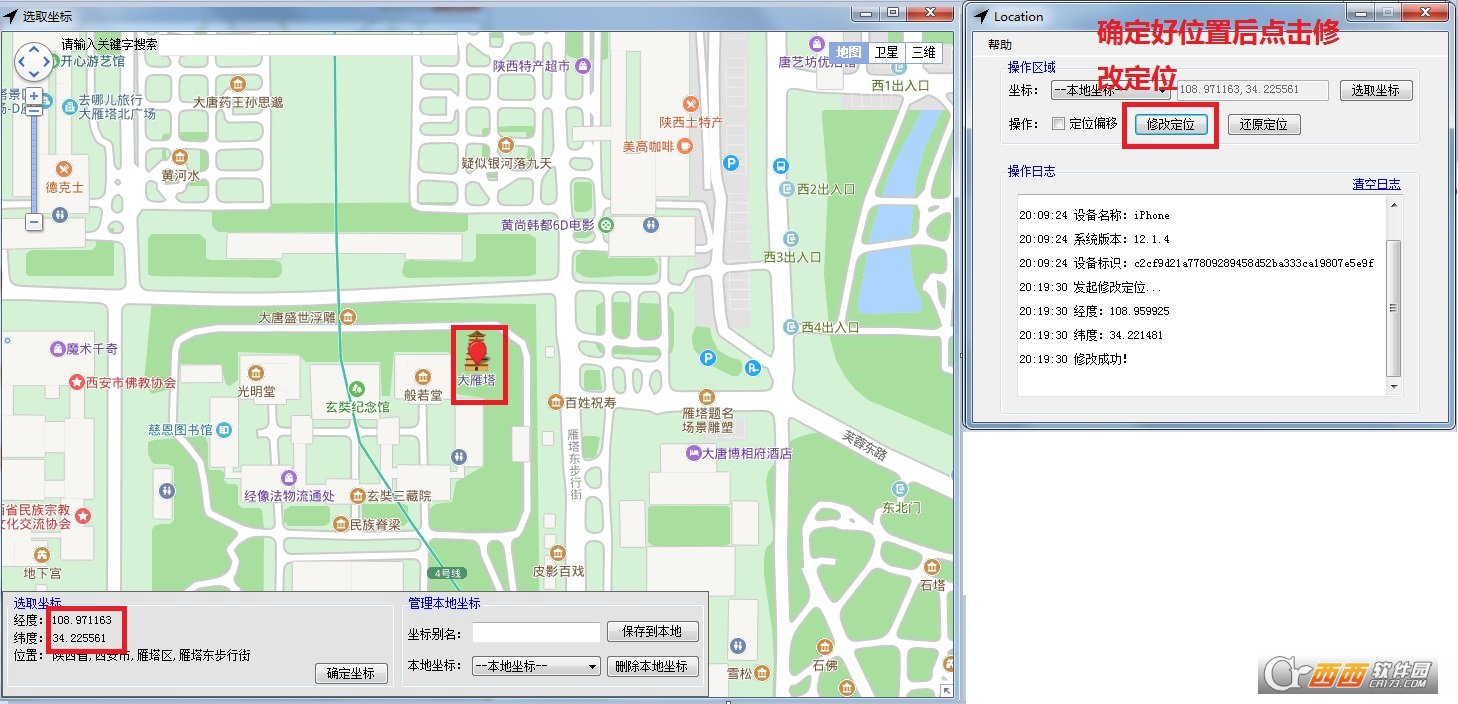Click the 玄奘纪念馆 green marker icon
Image resolution: width=1458 pixels, height=704 pixels.
point(357,386)
